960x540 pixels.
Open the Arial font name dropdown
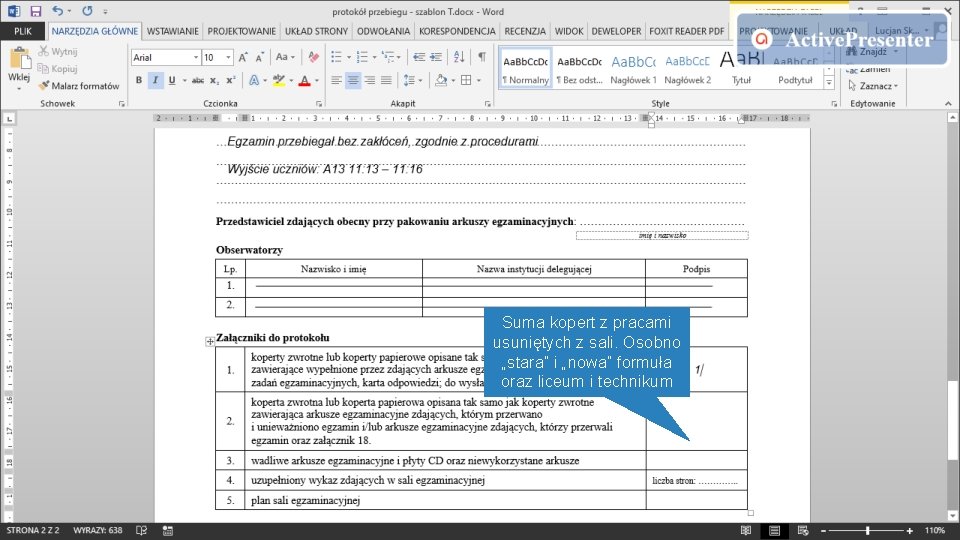coord(196,57)
